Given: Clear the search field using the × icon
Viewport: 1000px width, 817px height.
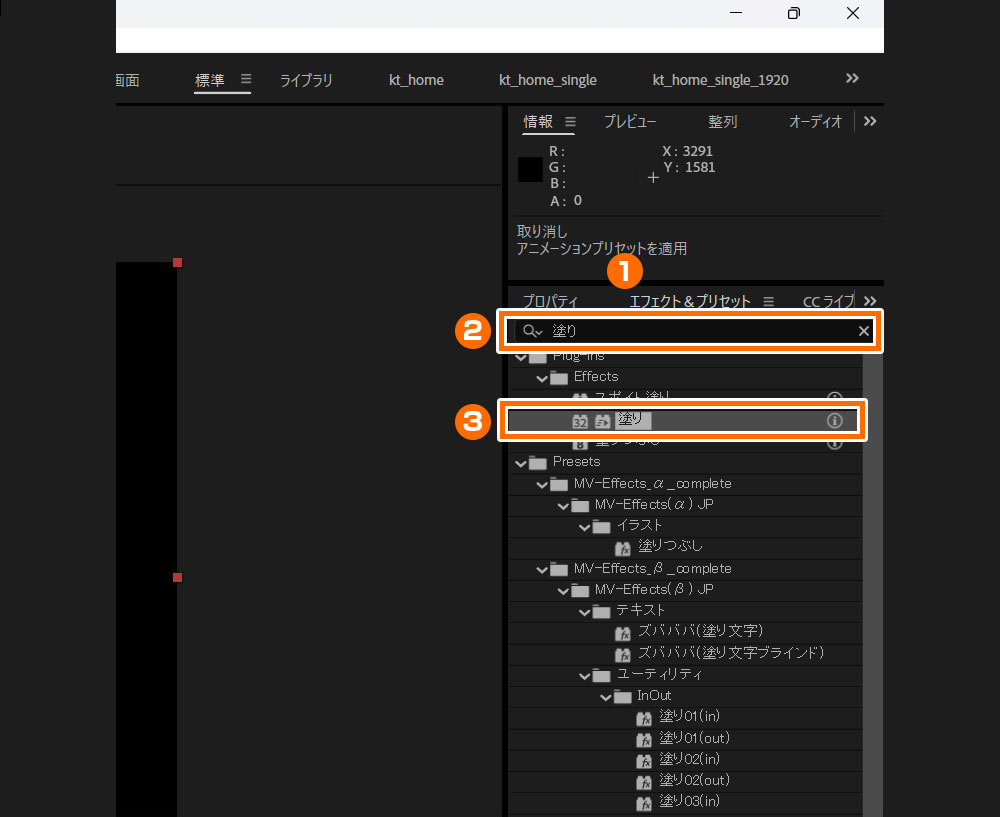Looking at the screenshot, I should 863,330.
